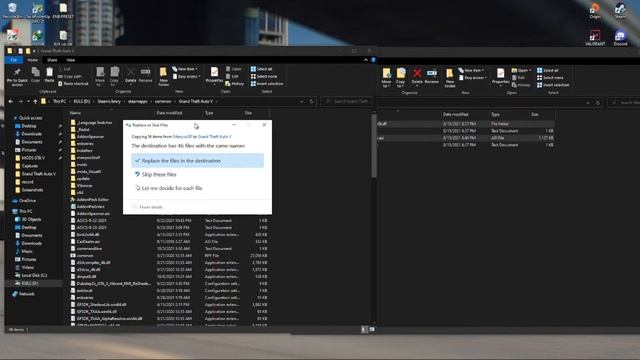The height and width of the screenshot is (360, 640).
Task: Open Move to dropdown in right Explorer window
Action: [x=386, y=78]
